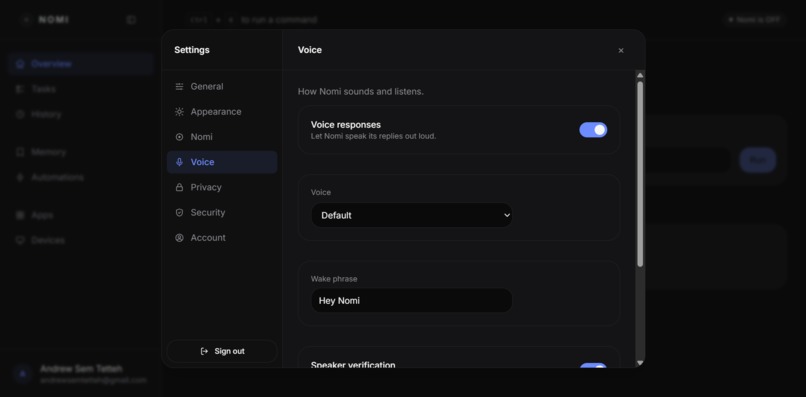
Task: Click the Run button behind the dialog
Action: (758, 160)
